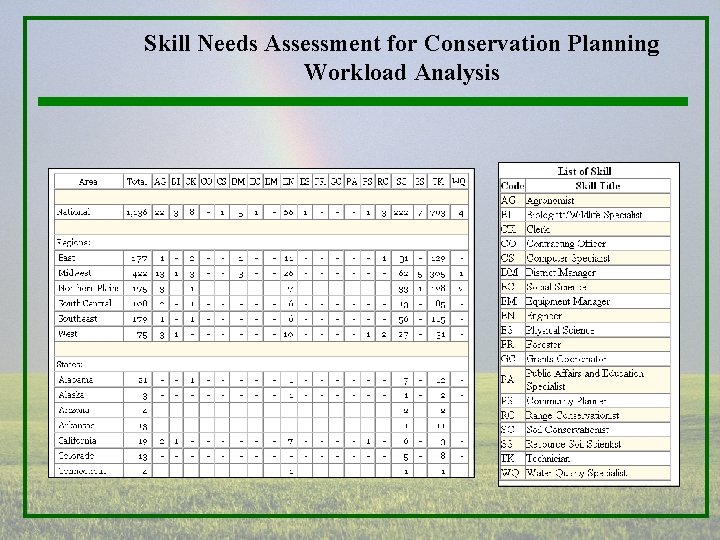Screen dimensions: 720x540
Task: Click the 'AG' column header in the workload table
Action: click(160, 182)
